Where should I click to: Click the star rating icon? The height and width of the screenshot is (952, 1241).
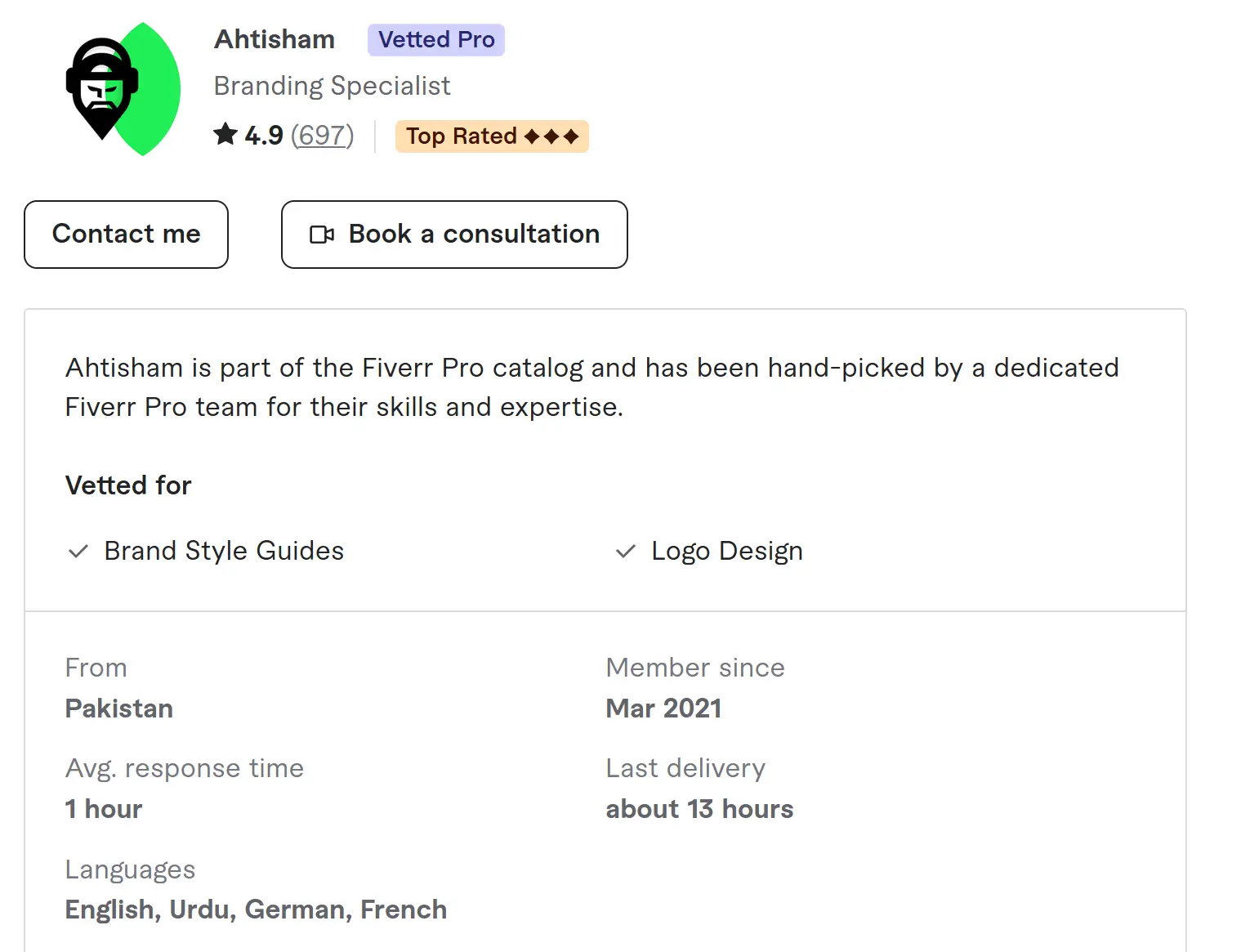(225, 134)
